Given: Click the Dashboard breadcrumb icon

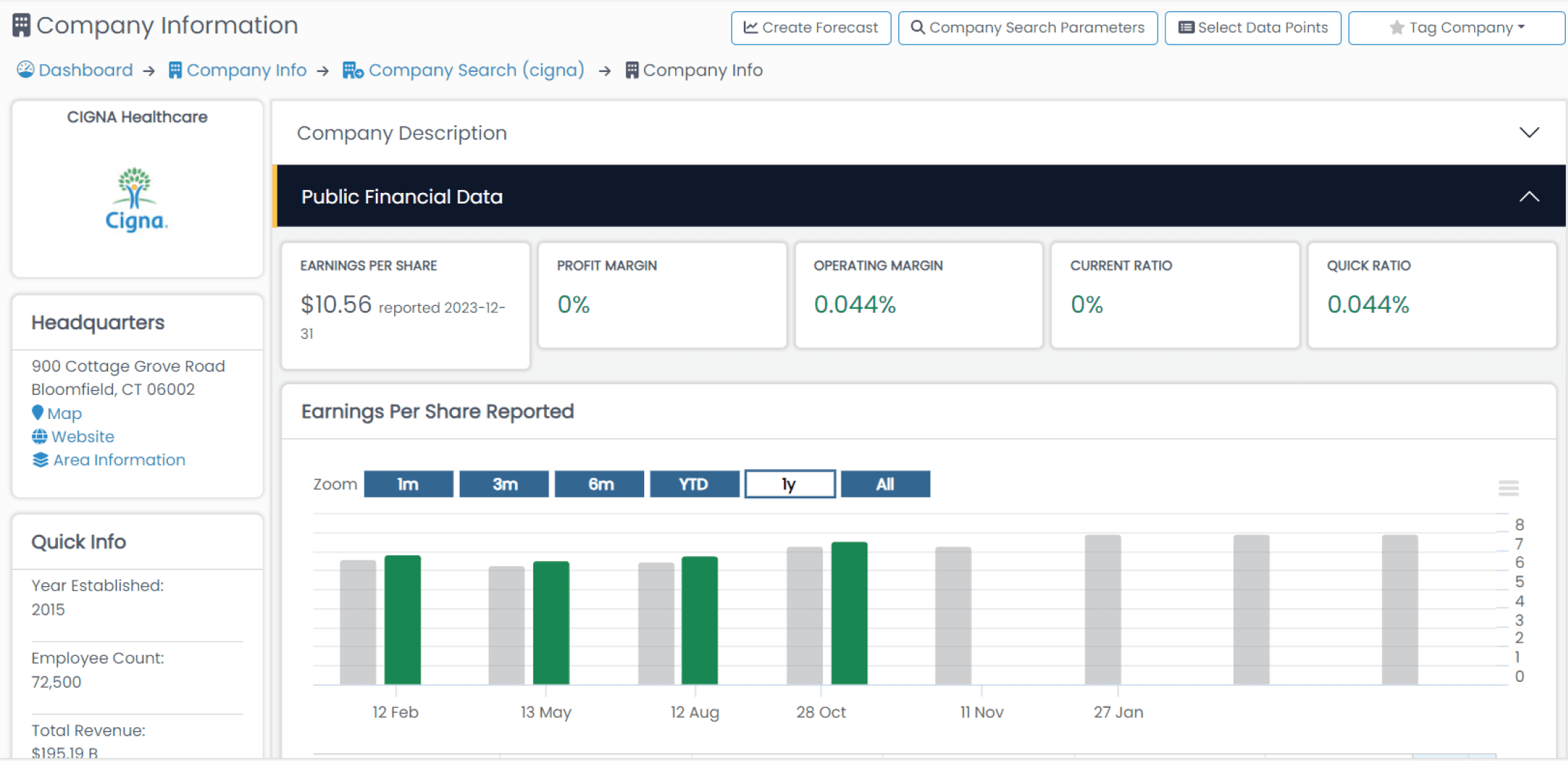Looking at the screenshot, I should [x=25, y=69].
